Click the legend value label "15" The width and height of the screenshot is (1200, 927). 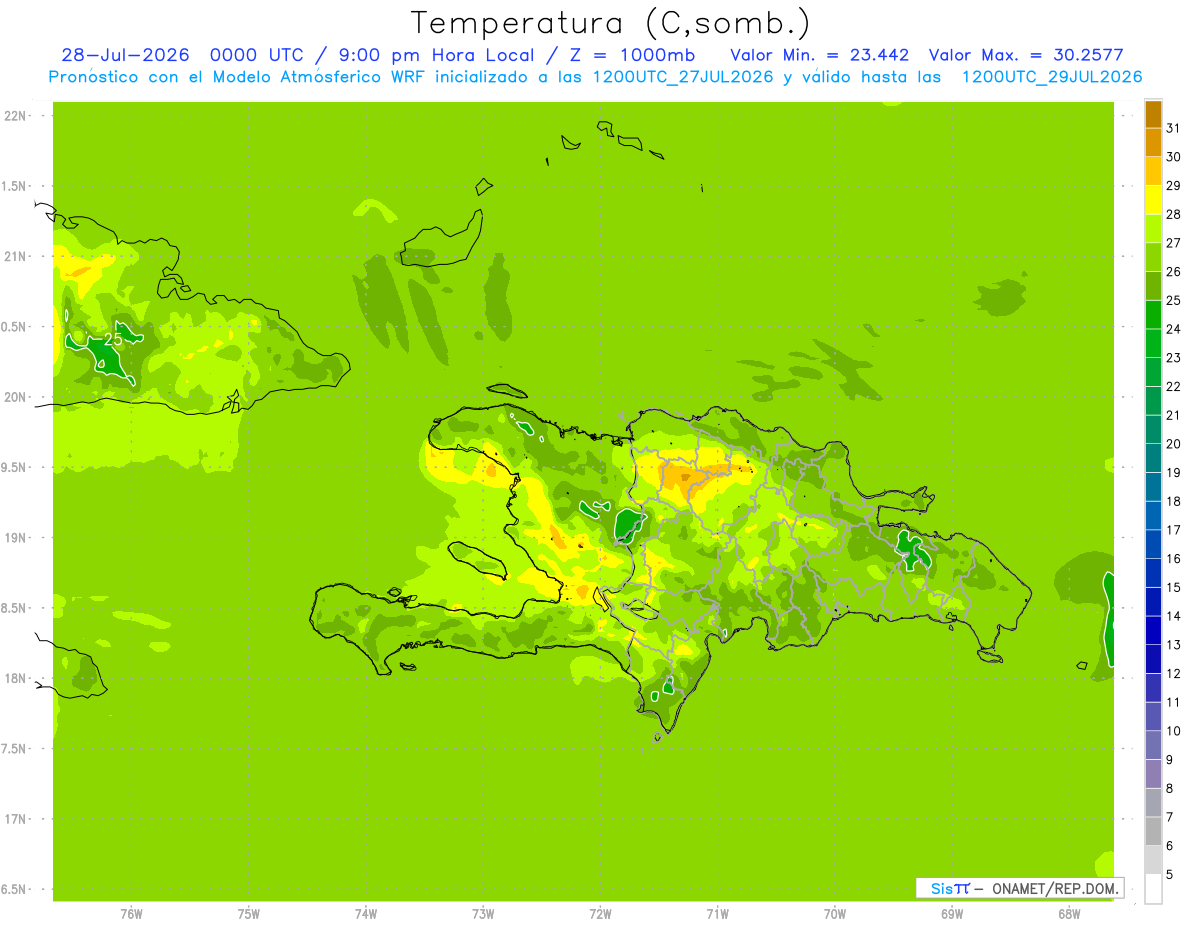tap(1173, 587)
